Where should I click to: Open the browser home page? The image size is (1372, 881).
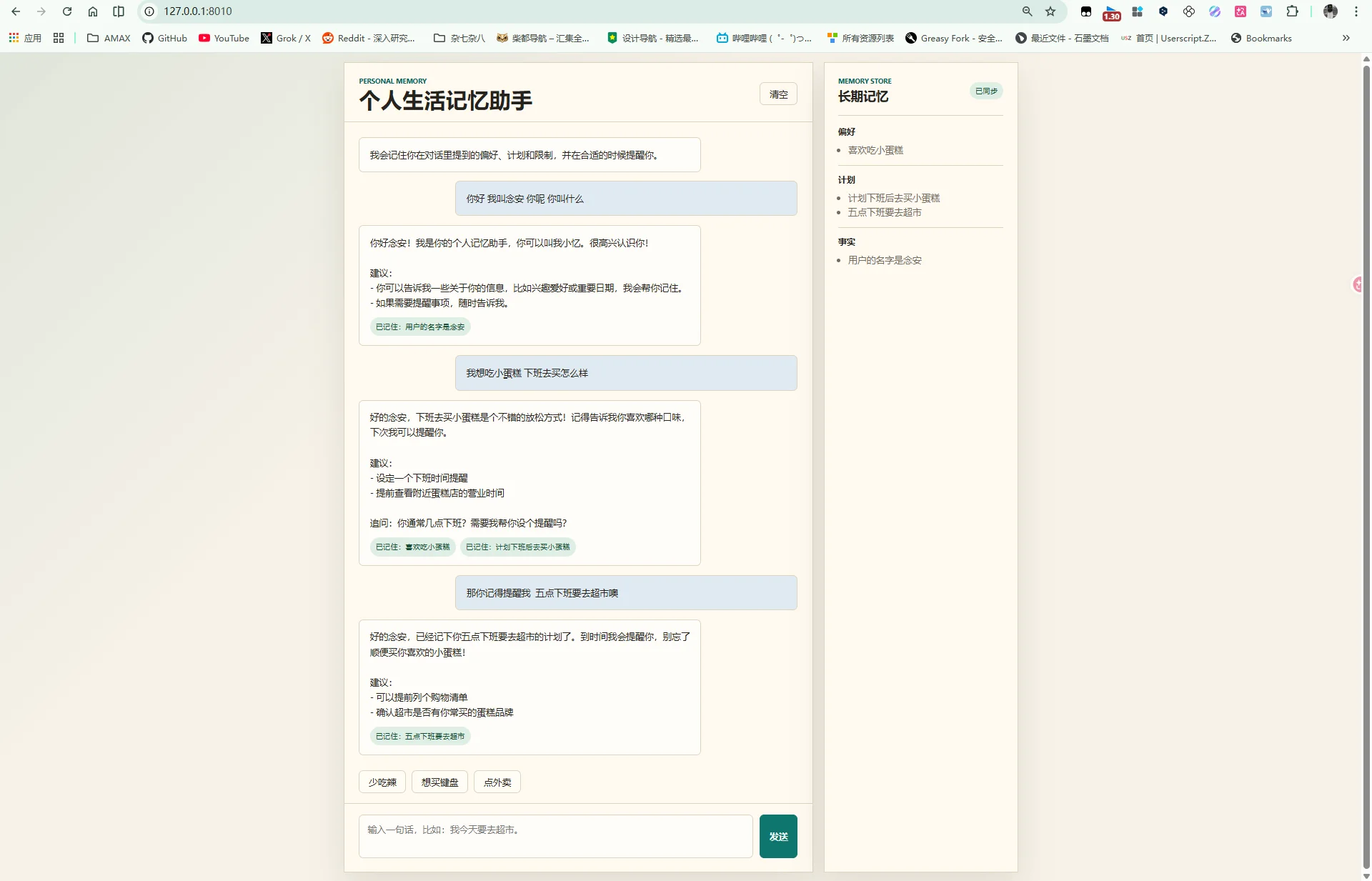93,11
